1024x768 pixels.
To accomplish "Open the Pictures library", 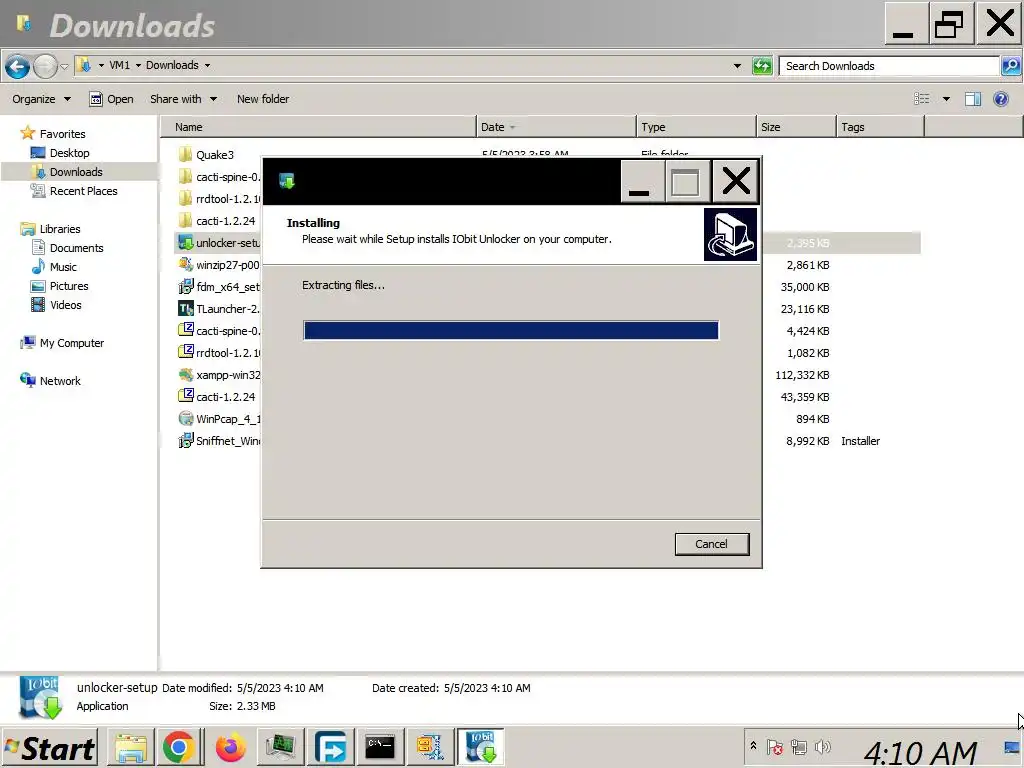I will [69, 286].
